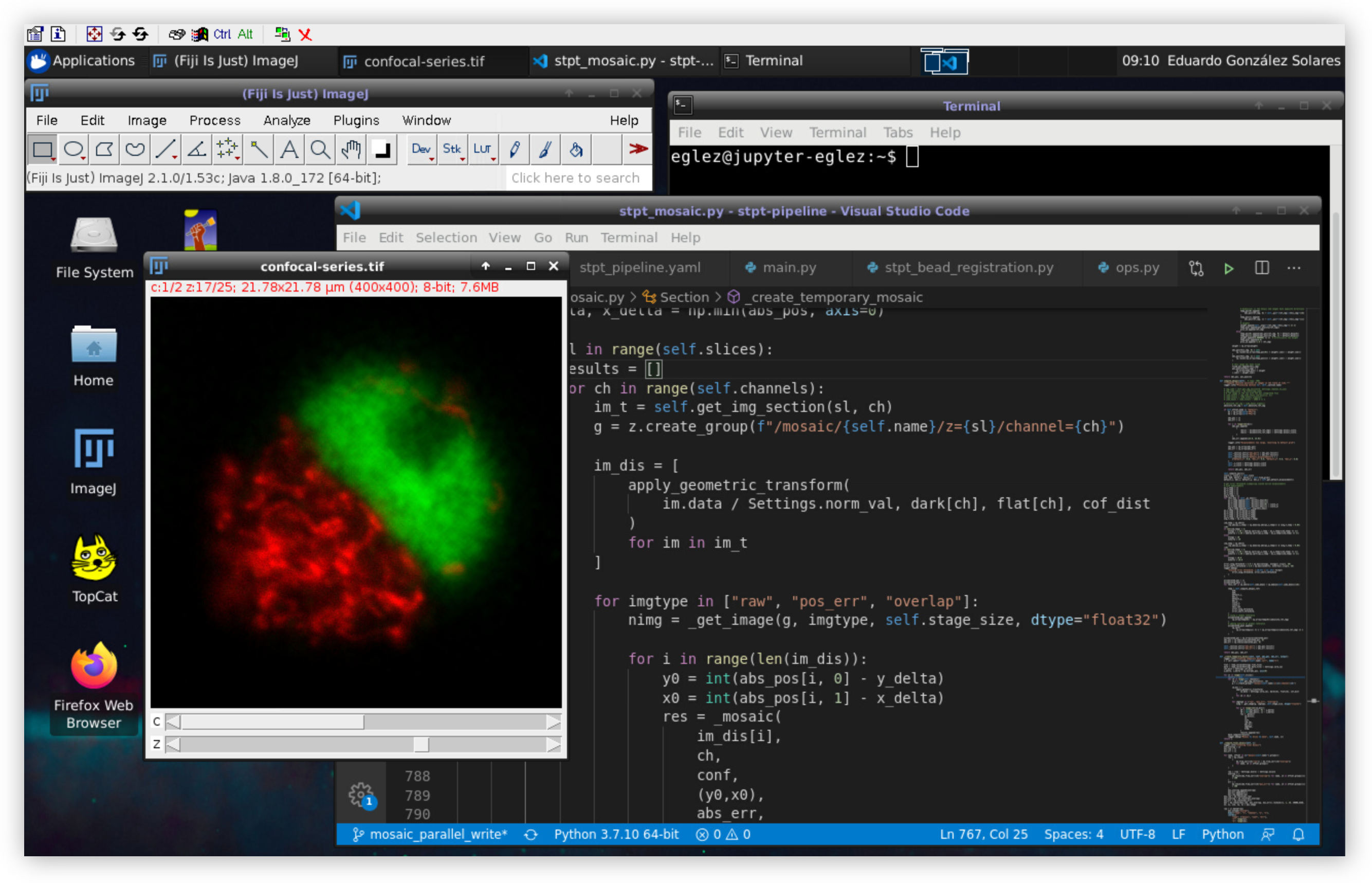Click the Split Editor icon in VS Code
Screen dimensions: 1372x883
(1261, 268)
